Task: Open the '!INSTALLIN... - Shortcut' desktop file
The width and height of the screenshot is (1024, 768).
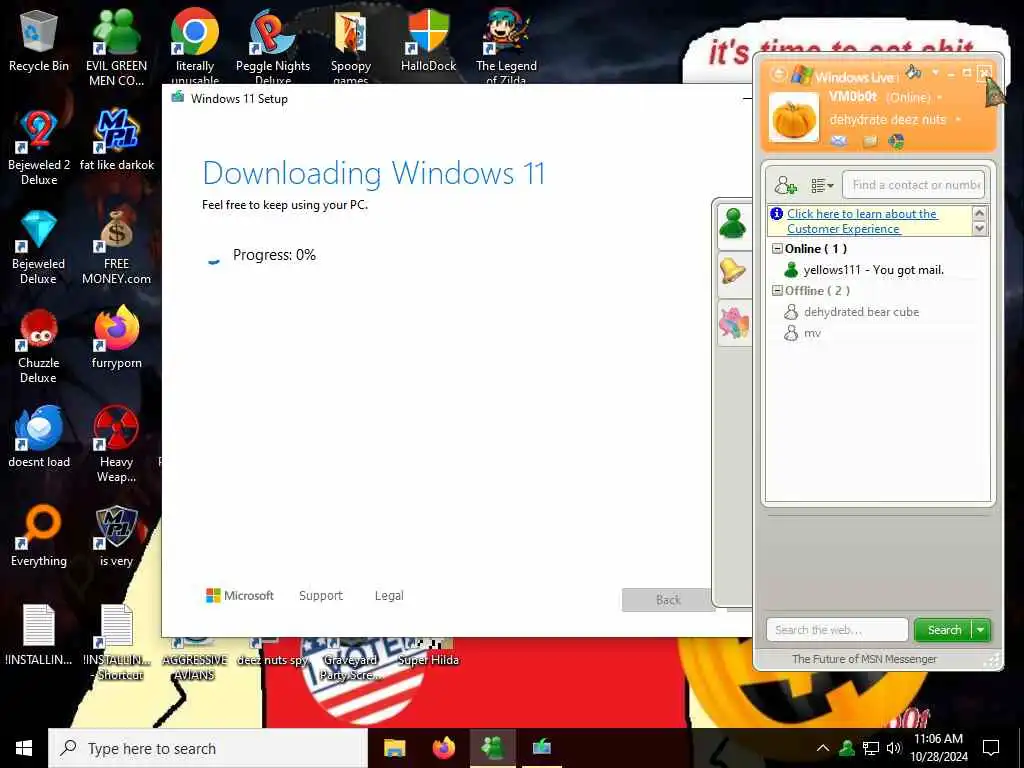Action: point(116,643)
